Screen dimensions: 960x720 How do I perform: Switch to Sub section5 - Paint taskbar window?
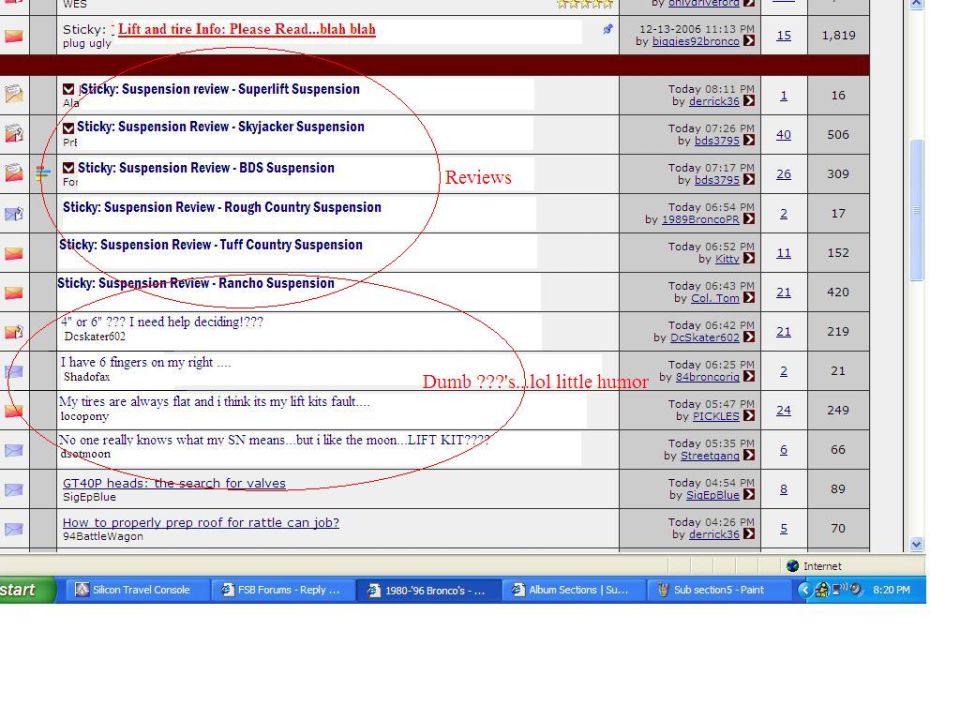click(x=718, y=590)
